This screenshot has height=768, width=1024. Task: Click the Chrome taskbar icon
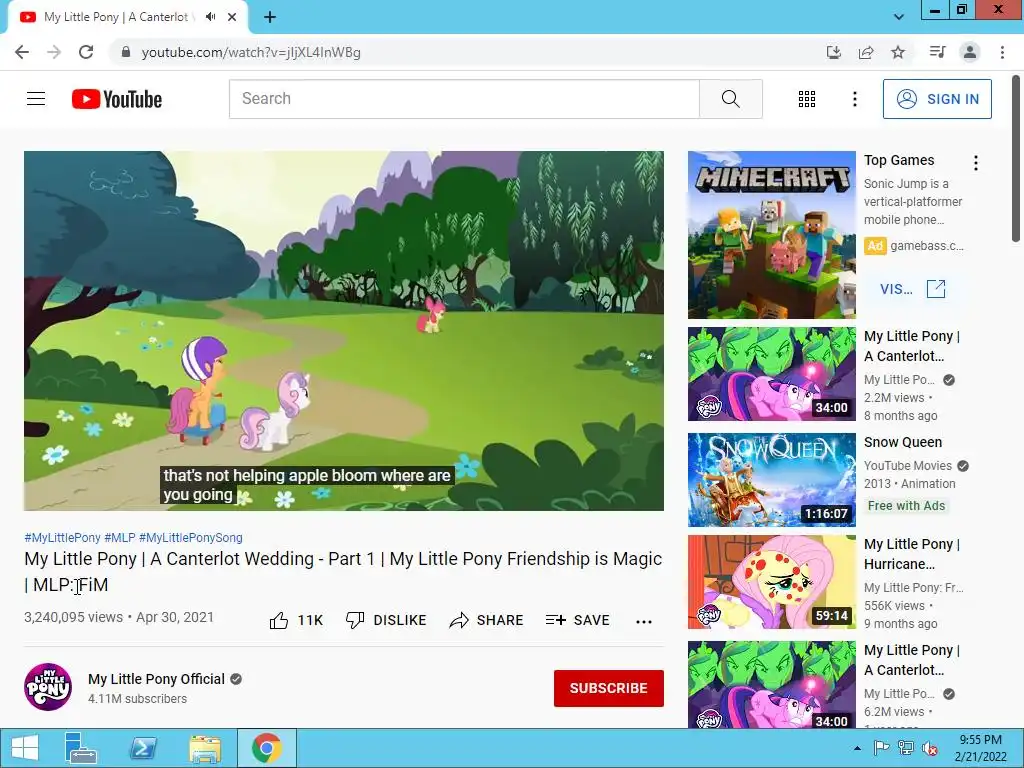tap(266, 748)
